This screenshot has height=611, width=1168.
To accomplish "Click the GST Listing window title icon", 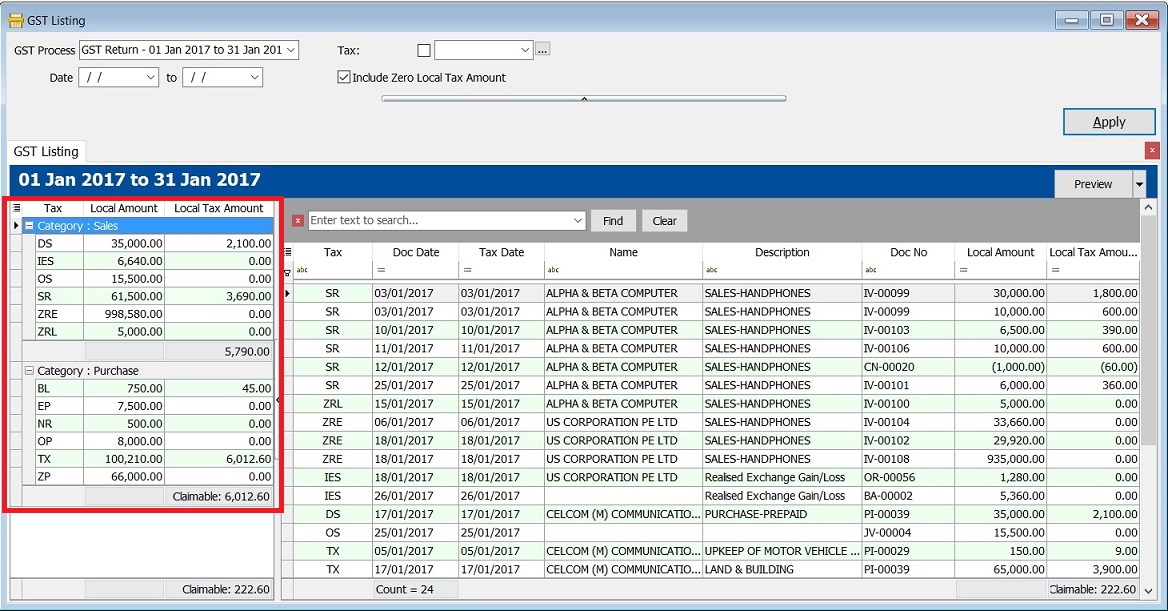I will 15,20.
